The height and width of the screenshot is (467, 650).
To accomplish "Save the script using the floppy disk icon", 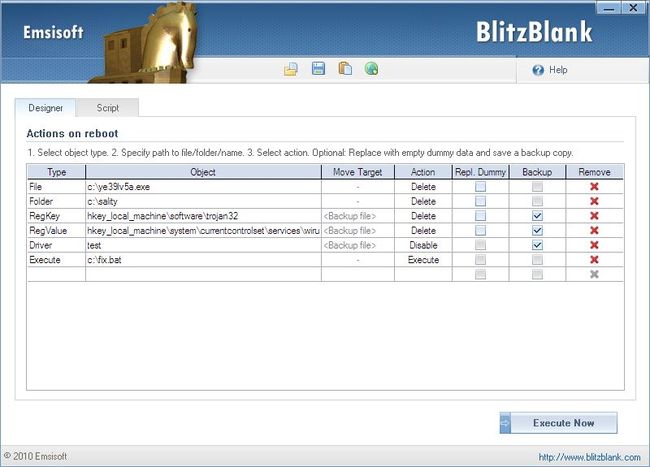I will [x=318, y=68].
